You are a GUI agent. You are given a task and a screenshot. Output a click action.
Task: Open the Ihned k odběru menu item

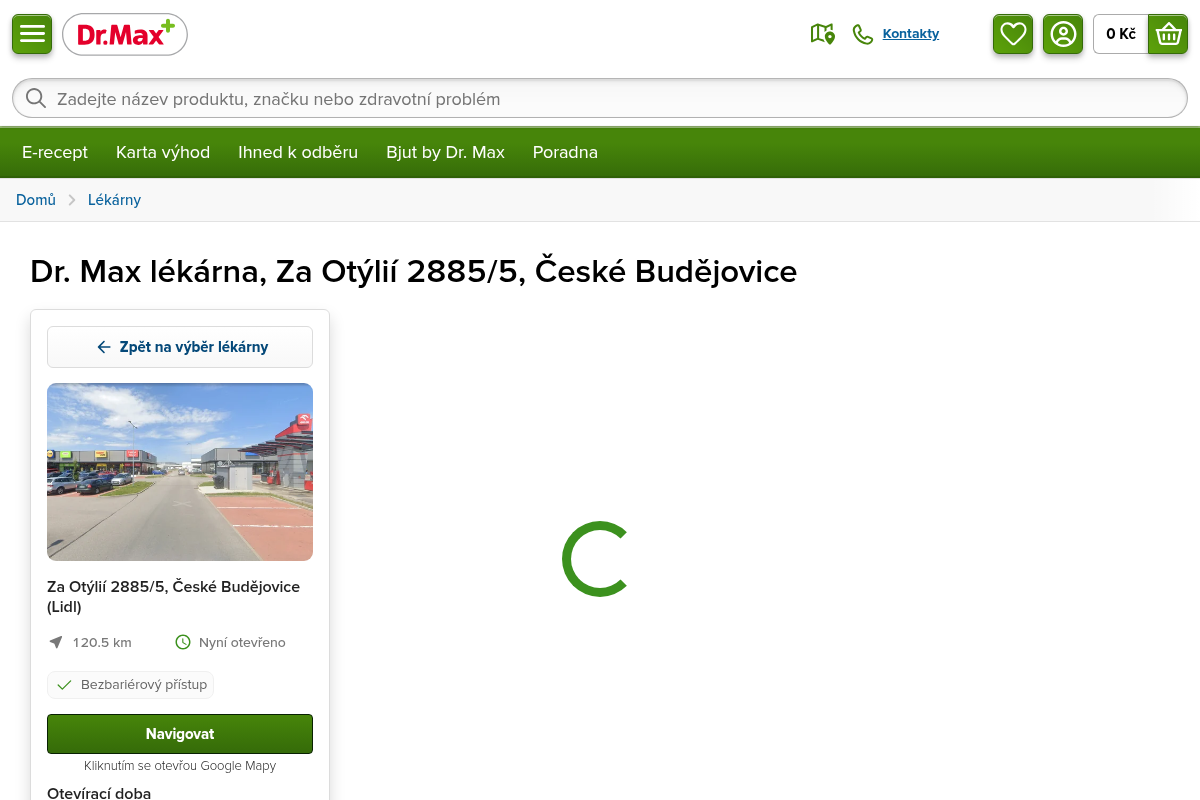click(298, 152)
